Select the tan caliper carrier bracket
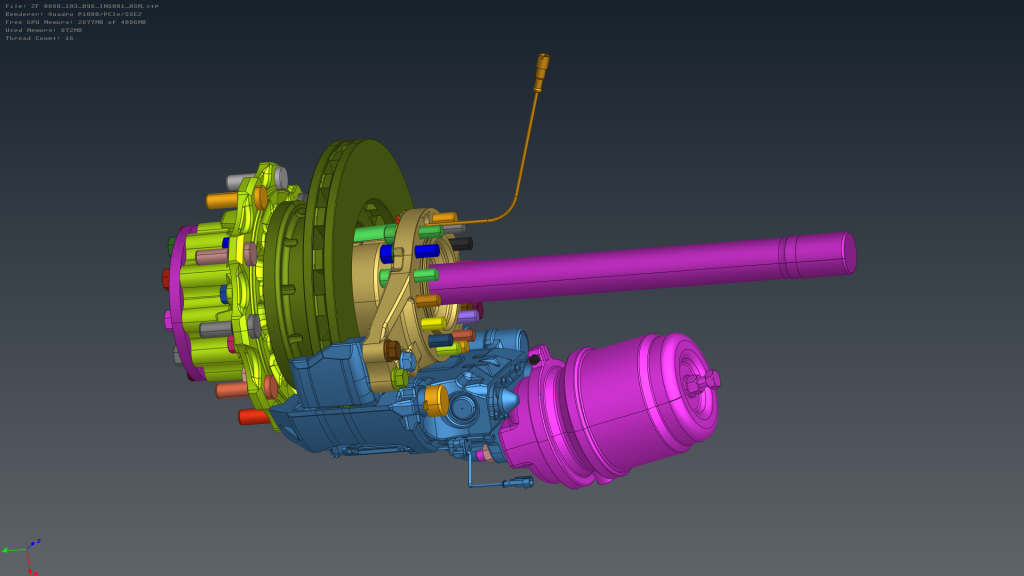Screen dimensions: 1024x576 point(398,294)
